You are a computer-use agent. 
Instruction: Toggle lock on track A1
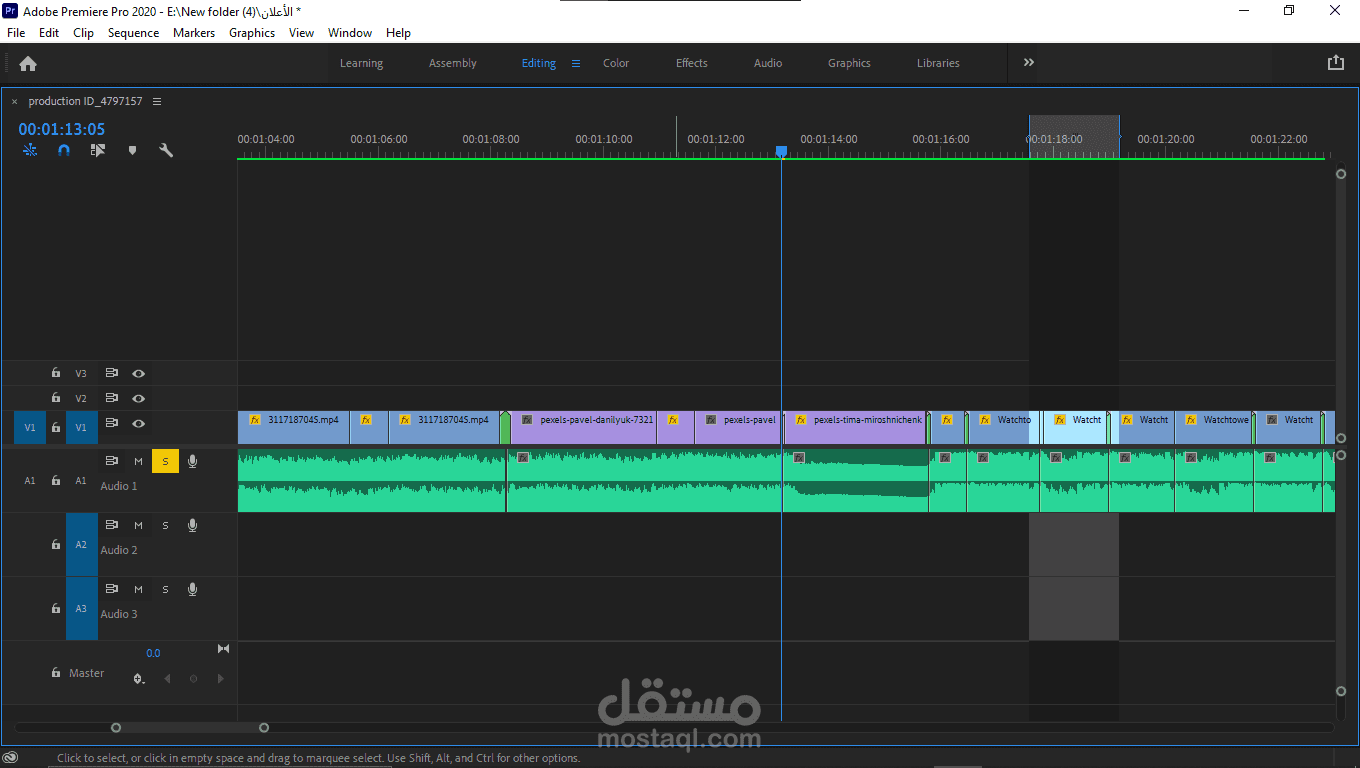click(56, 480)
